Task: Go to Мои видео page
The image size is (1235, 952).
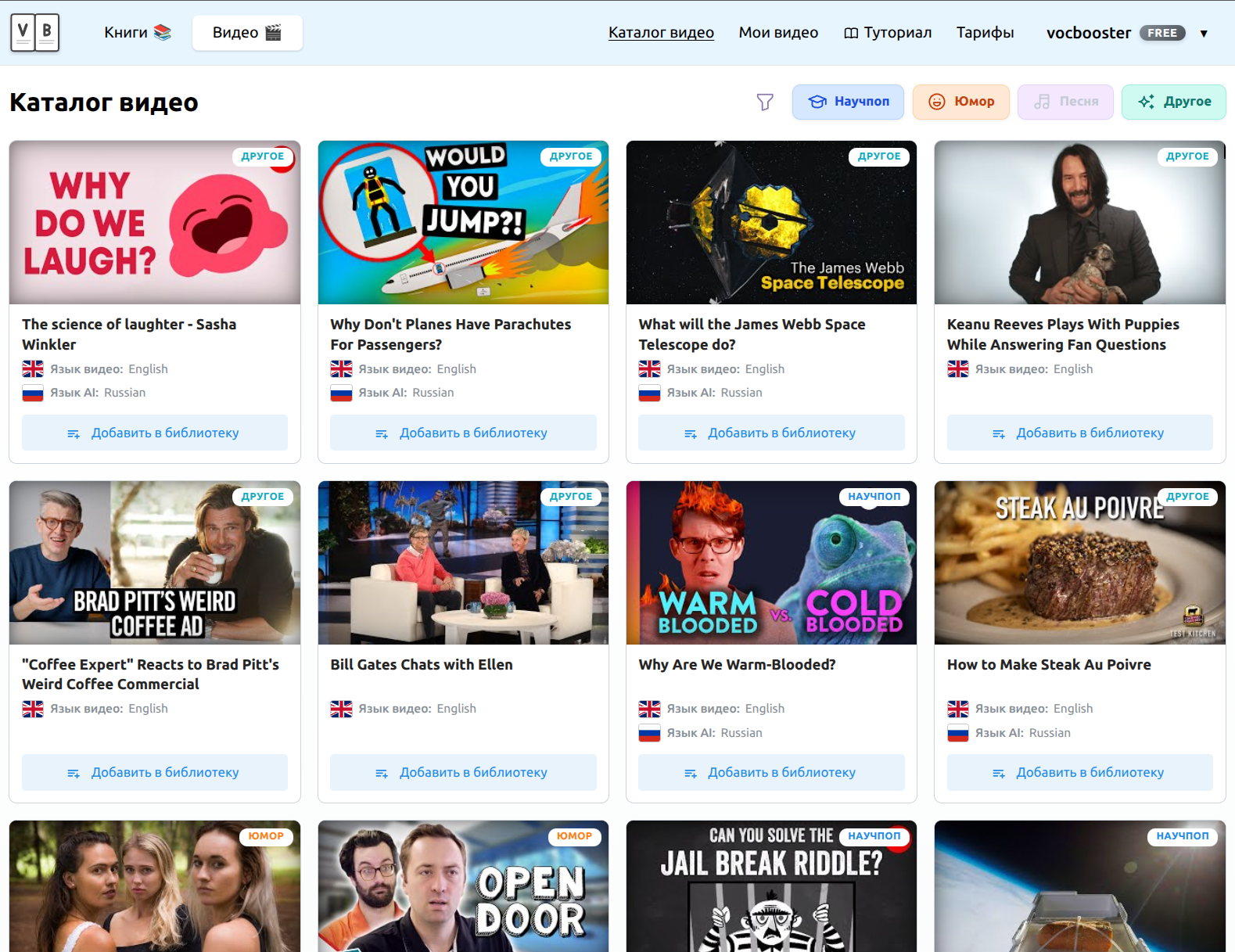Action: point(778,33)
